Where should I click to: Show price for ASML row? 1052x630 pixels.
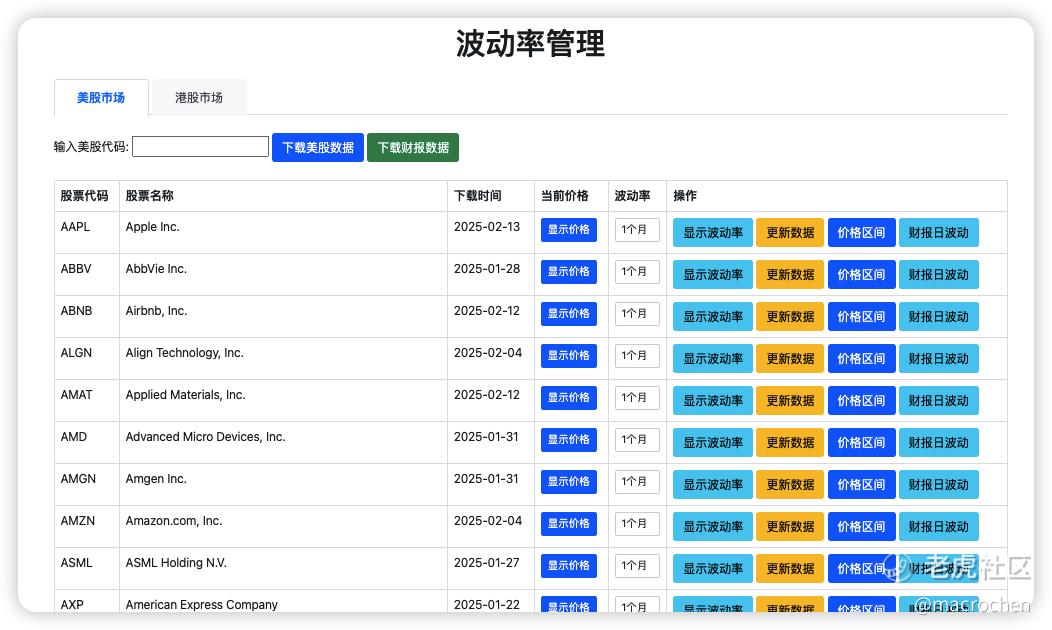click(569, 566)
